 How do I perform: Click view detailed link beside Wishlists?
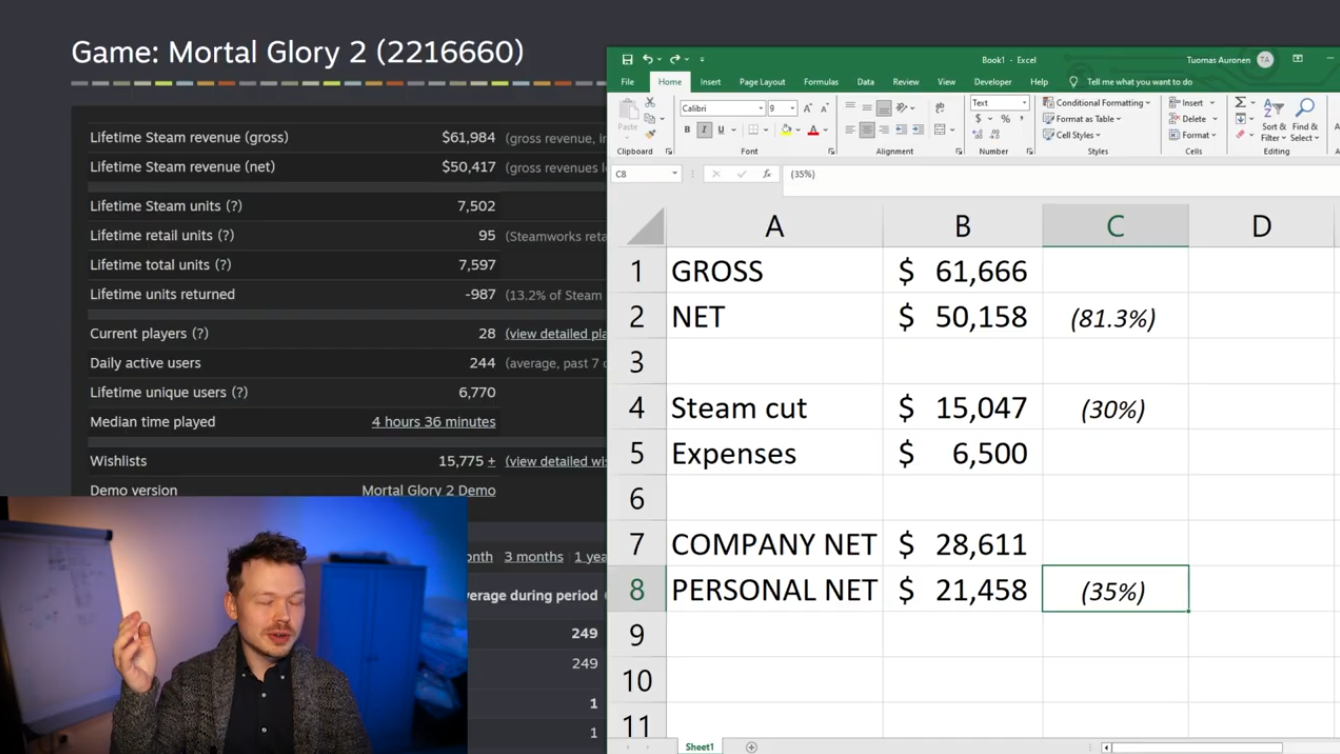point(556,461)
